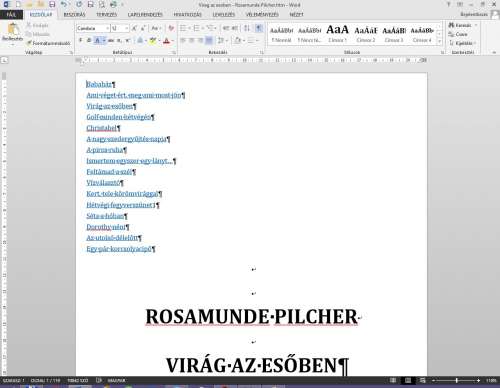Screen dimensions: 500x388
Task: Click the horizontal ruler above the page
Action: coord(252,60)
